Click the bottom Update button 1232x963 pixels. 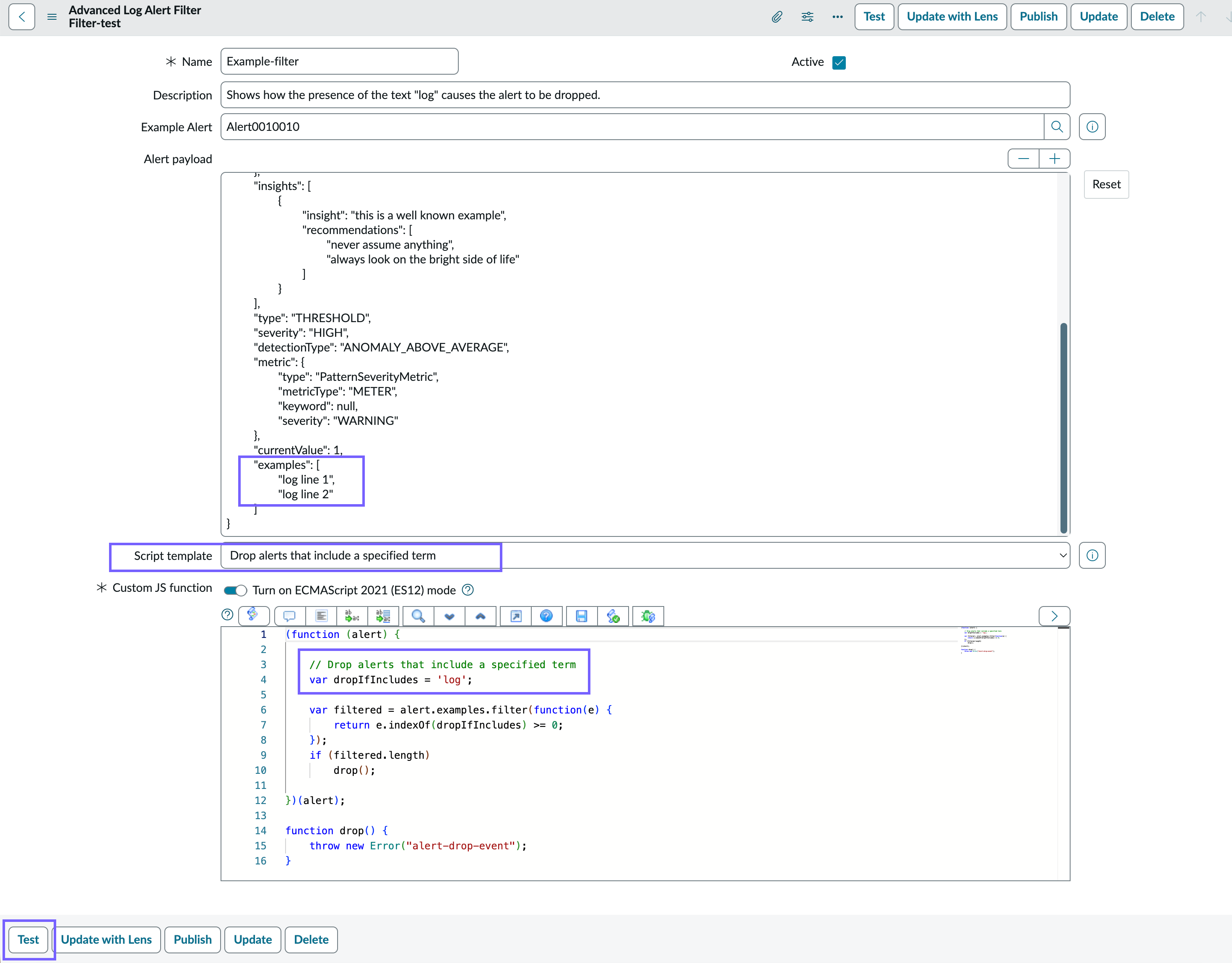(x=253, y=940)
